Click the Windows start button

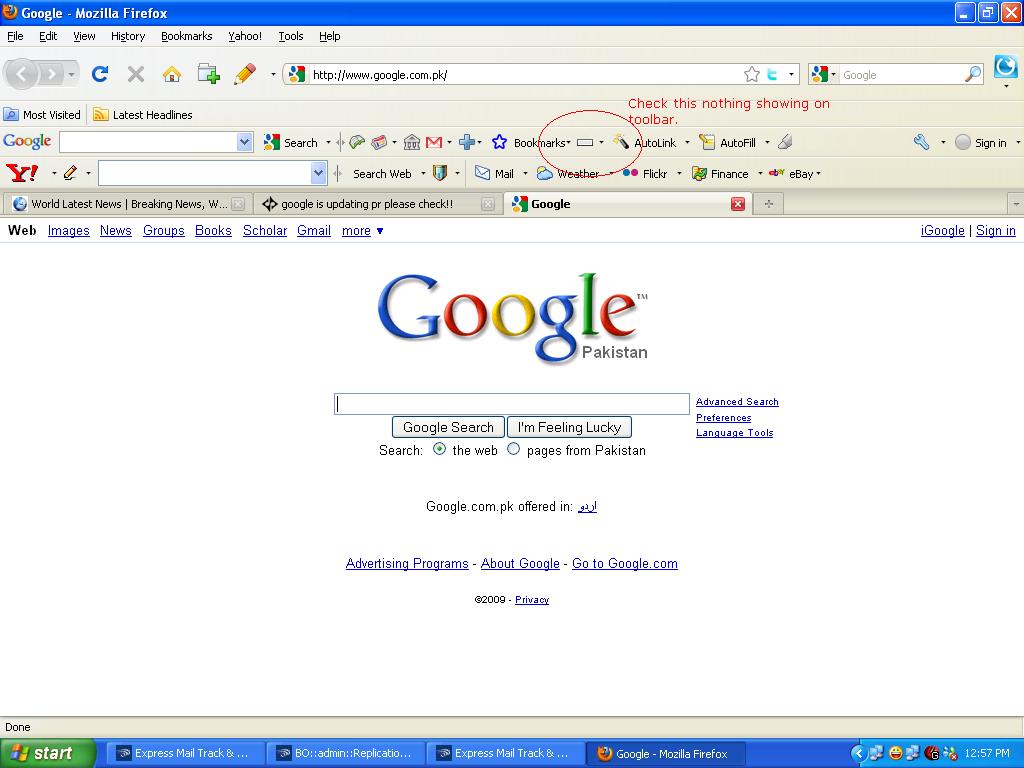tap(48, 753)
